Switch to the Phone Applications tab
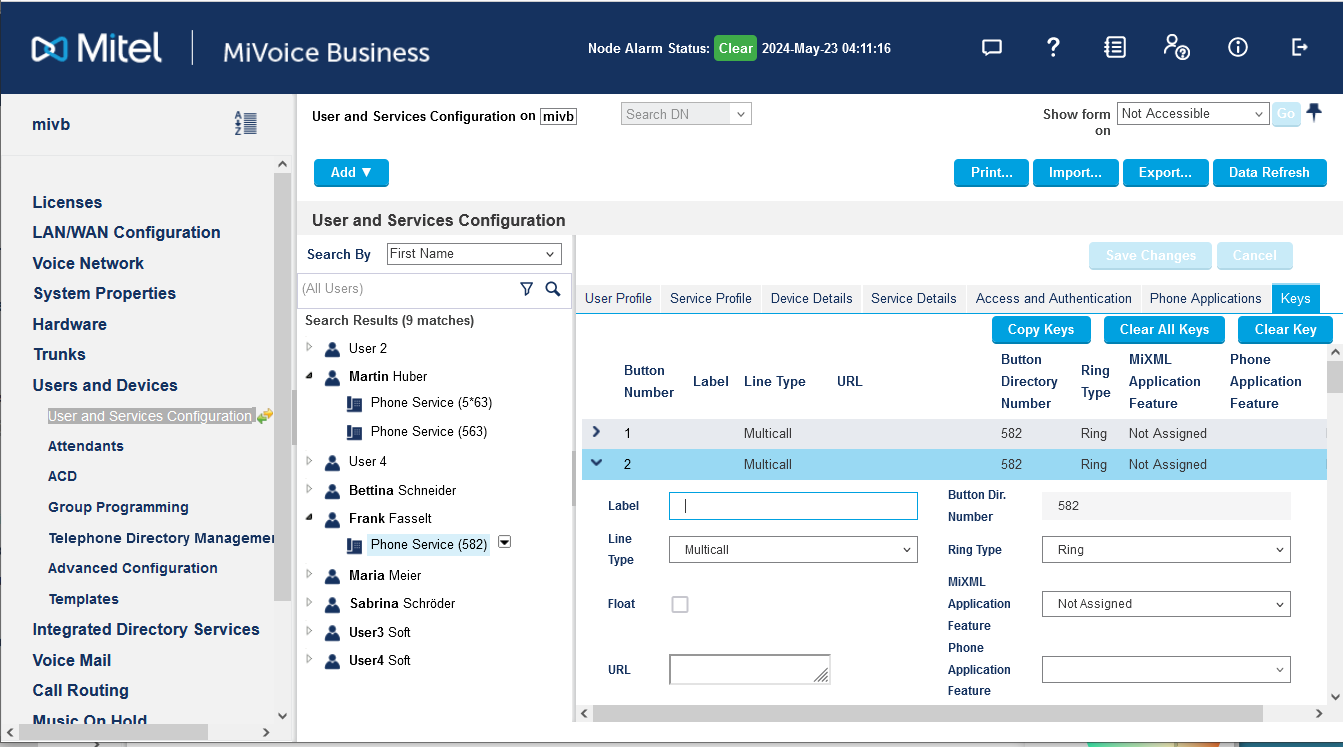 [1205, 298]
